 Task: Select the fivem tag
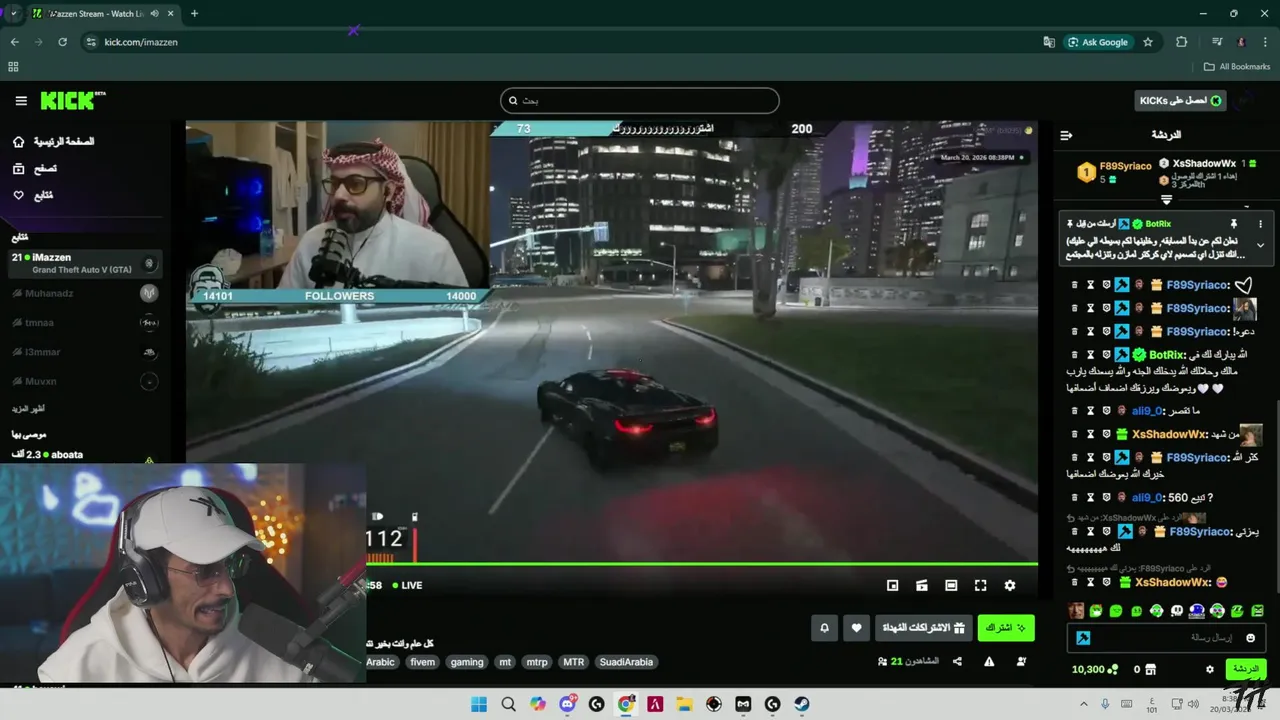click(423, 662)
